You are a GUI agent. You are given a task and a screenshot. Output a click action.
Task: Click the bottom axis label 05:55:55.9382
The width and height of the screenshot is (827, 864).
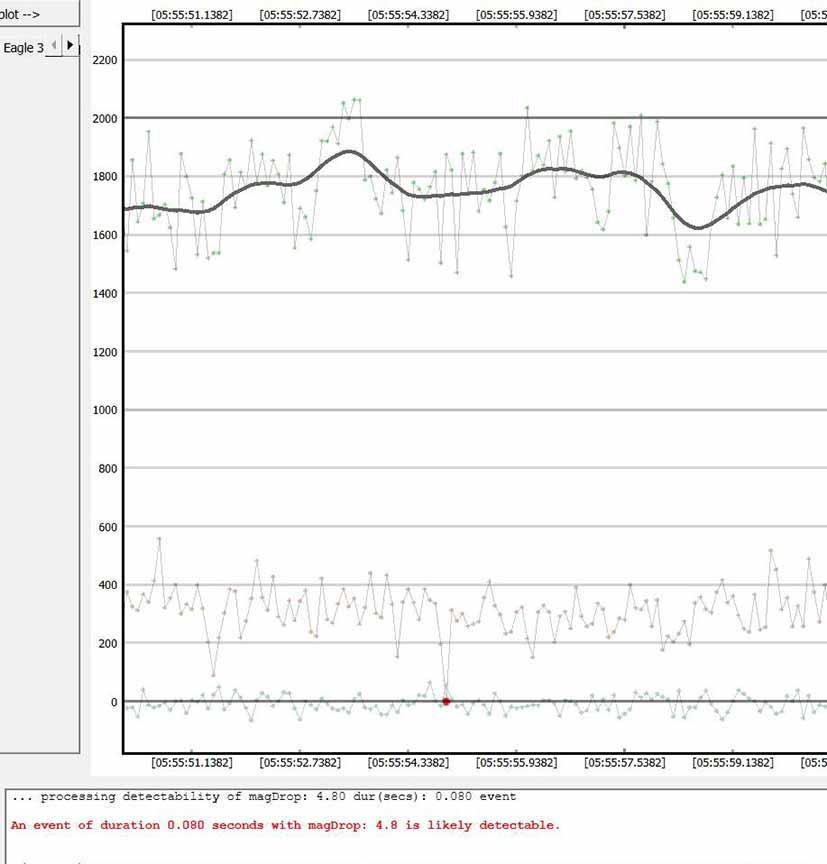pyautogui.click(x=516, y=762)
